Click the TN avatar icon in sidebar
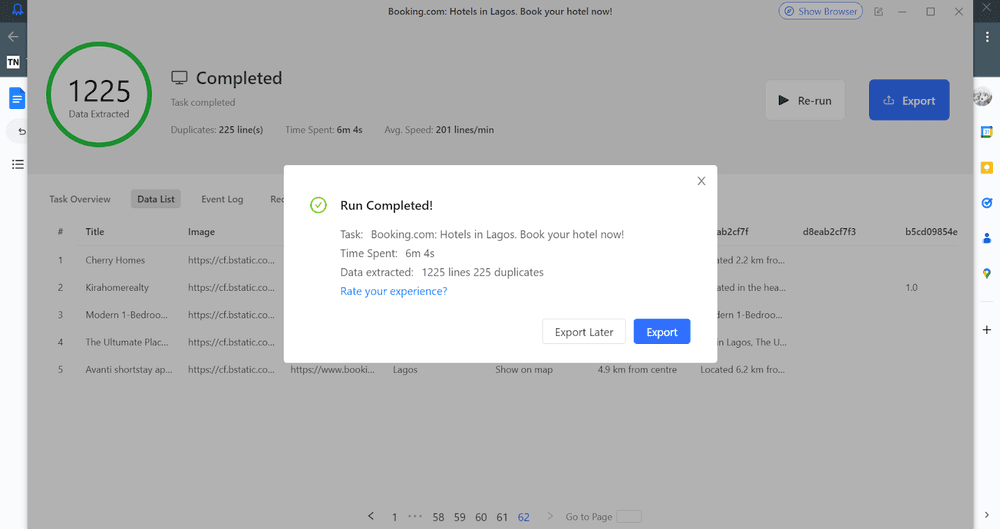Viewport: 1000px width, 529px height. click(x=13, y=62)
